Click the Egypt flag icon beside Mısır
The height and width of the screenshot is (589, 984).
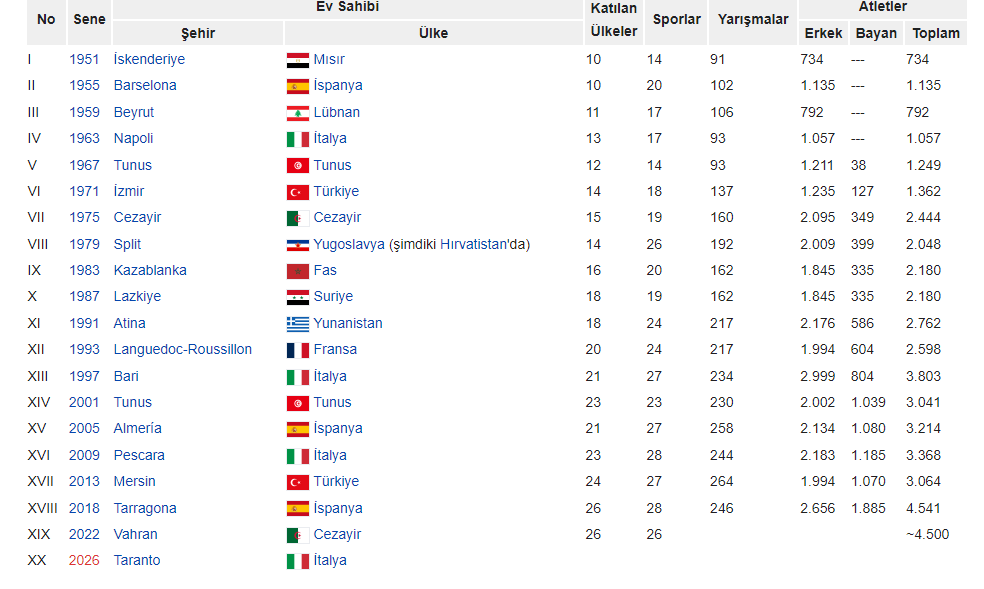(x=297, y=60)
